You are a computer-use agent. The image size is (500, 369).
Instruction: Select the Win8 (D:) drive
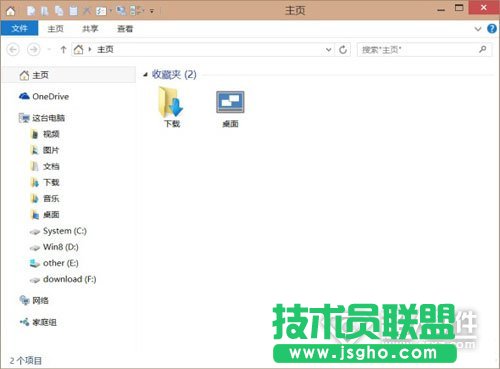point(61,247)
